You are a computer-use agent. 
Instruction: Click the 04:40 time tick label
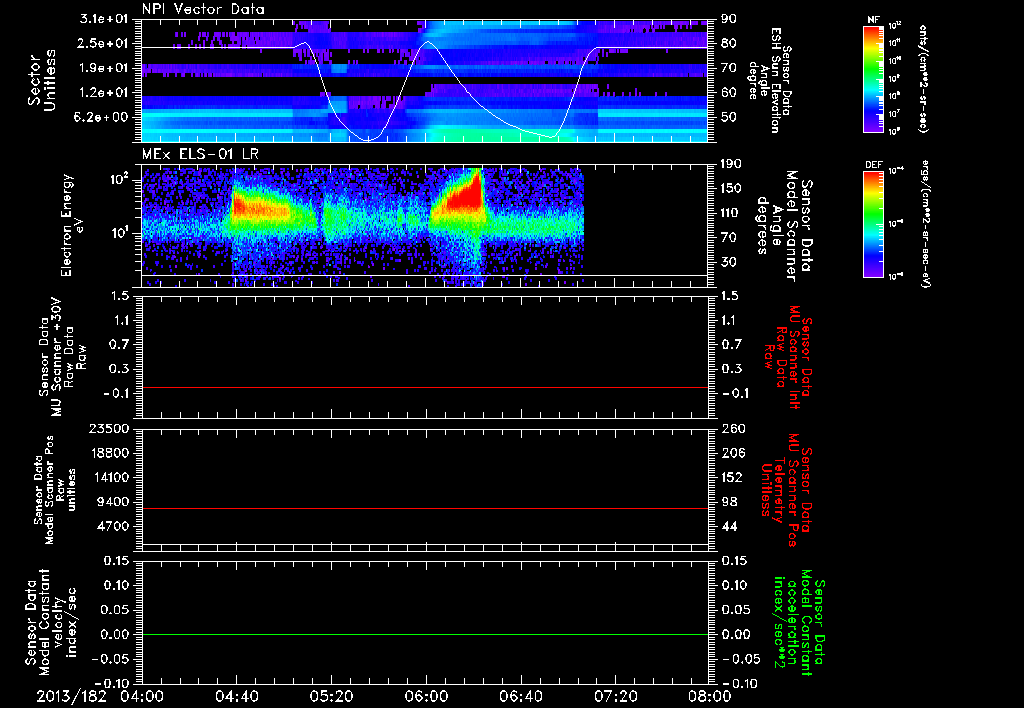pos(236,696)
